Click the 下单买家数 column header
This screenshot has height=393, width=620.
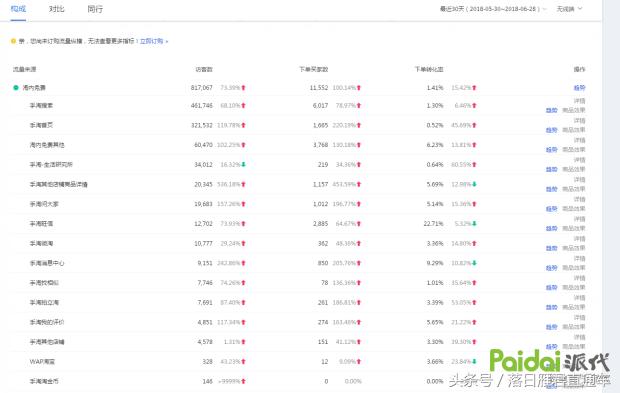(x=314, y=69)
